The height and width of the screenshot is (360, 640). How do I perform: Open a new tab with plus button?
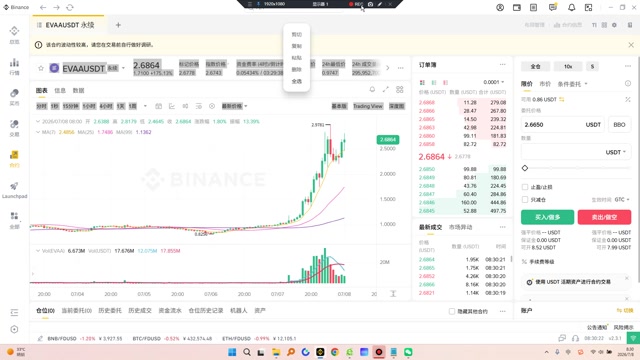pyautogui.click(x=118, y=25)
